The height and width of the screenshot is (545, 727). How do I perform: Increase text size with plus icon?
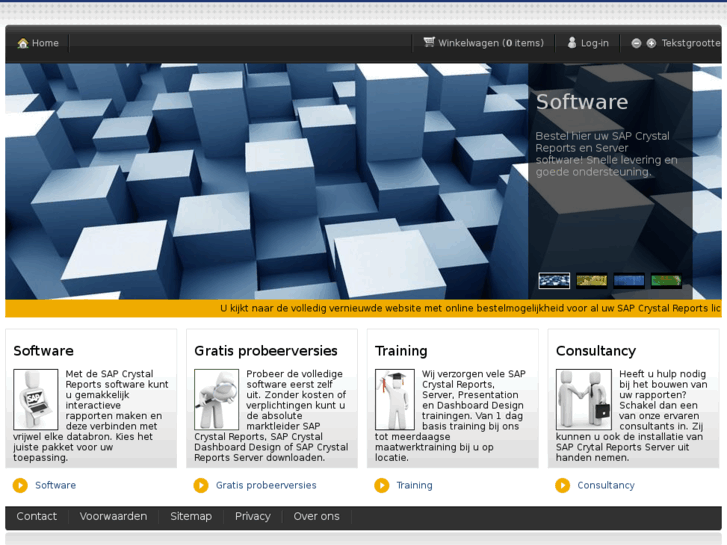pyautogui.click(x=651, y=43)
